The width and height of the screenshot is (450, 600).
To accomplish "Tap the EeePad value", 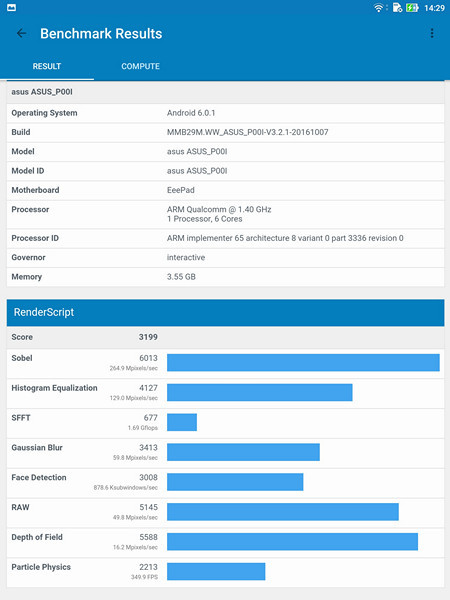I will (181, 190).
